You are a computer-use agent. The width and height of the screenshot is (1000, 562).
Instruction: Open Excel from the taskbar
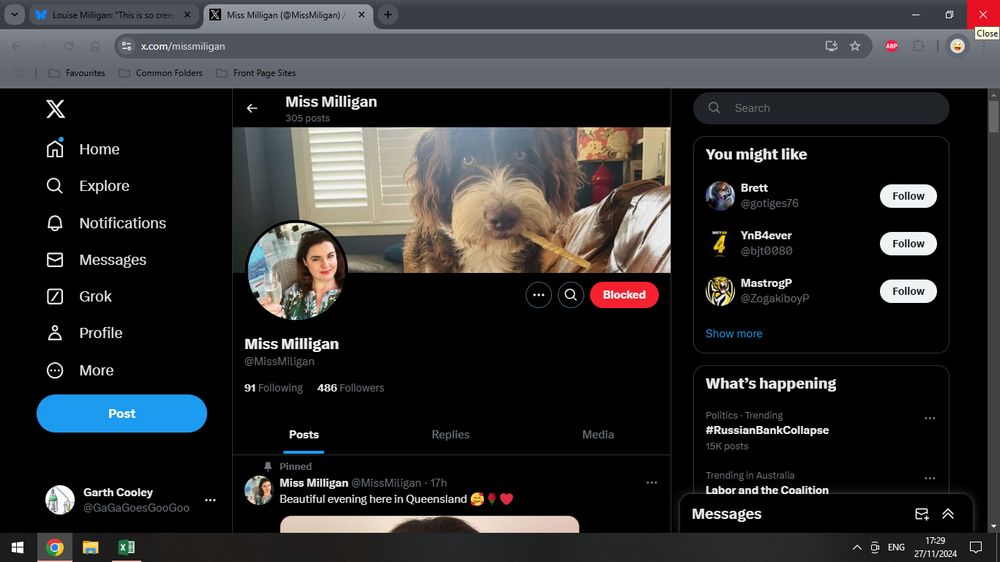pyautogui.click(x=126, y=547)
